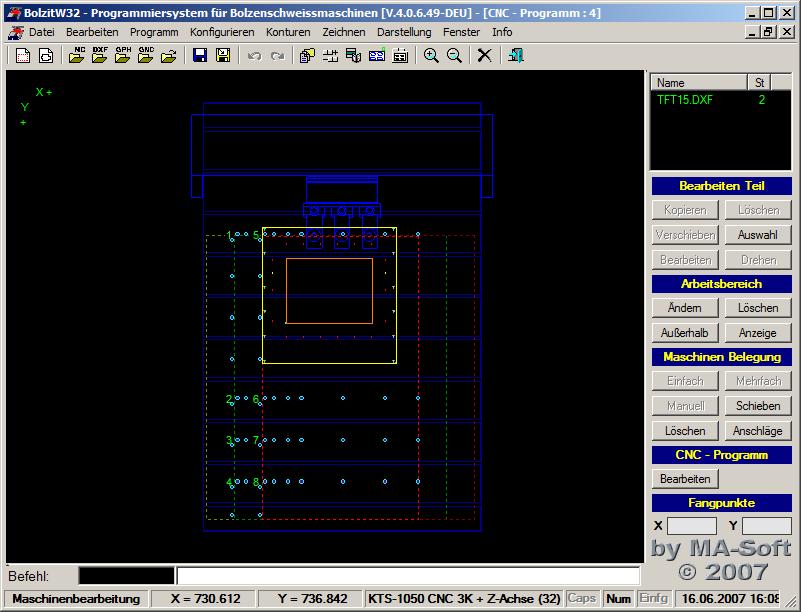
Task: Open the Konfigurieren menu
Action: 222,32
